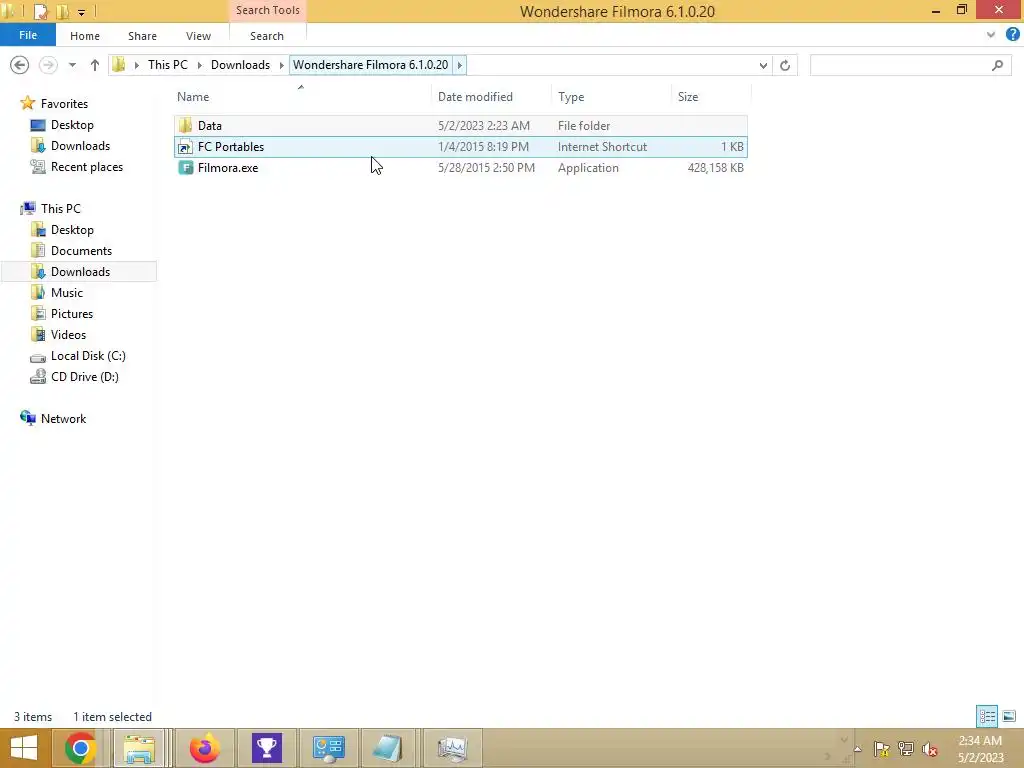
Task: Expand the root folder breadcrumb arrow
Action: point(136,65)
